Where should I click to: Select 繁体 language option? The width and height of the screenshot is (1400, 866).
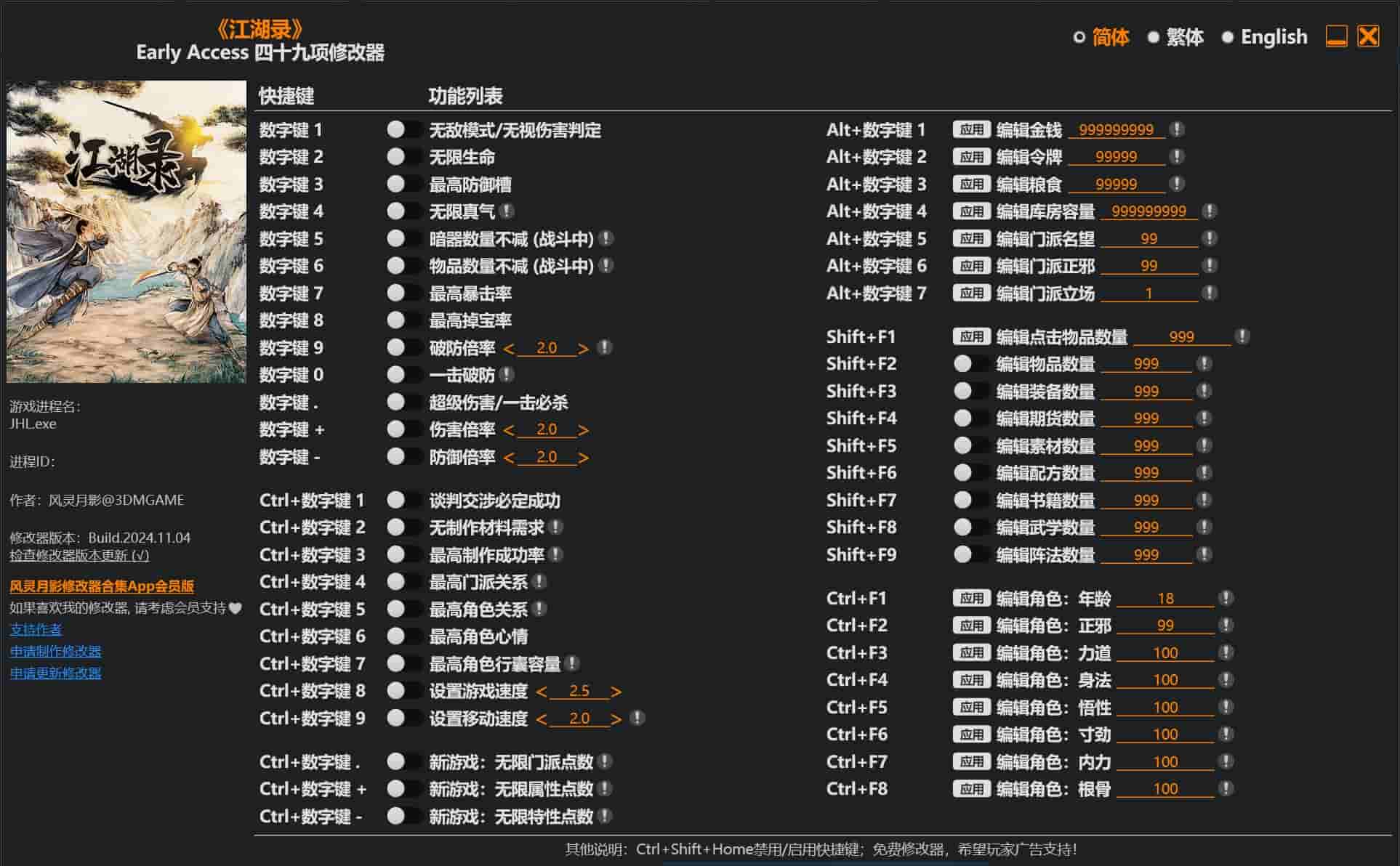pos(1183,37)
